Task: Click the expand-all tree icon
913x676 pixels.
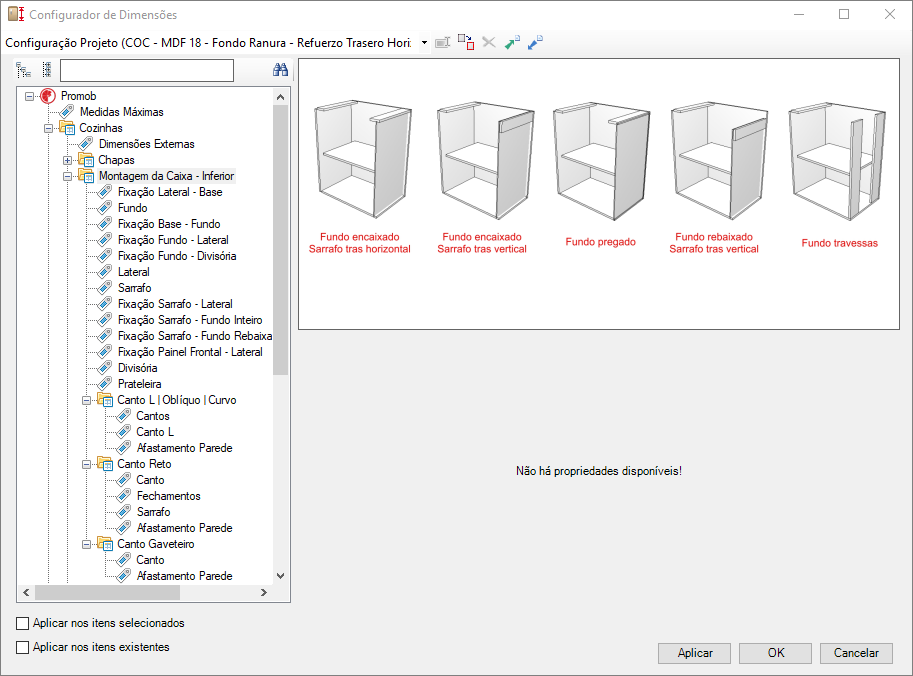Action: click(x=23, y=70)
